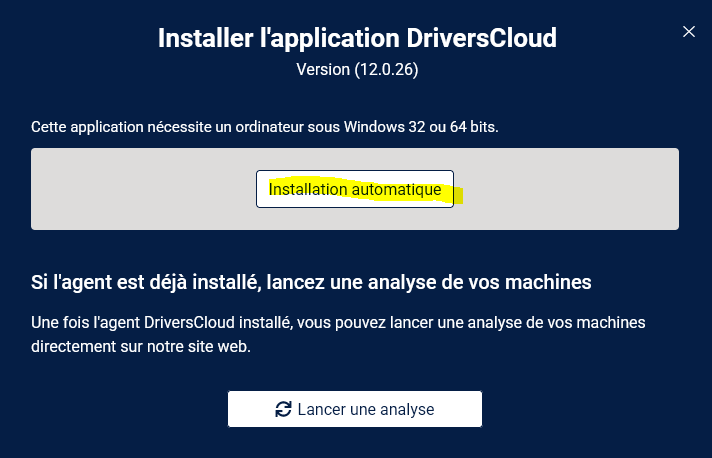712x458 pixels.
Task: Click the Installation automatique button
Action: pyautogui.click(x=355, y=189)
